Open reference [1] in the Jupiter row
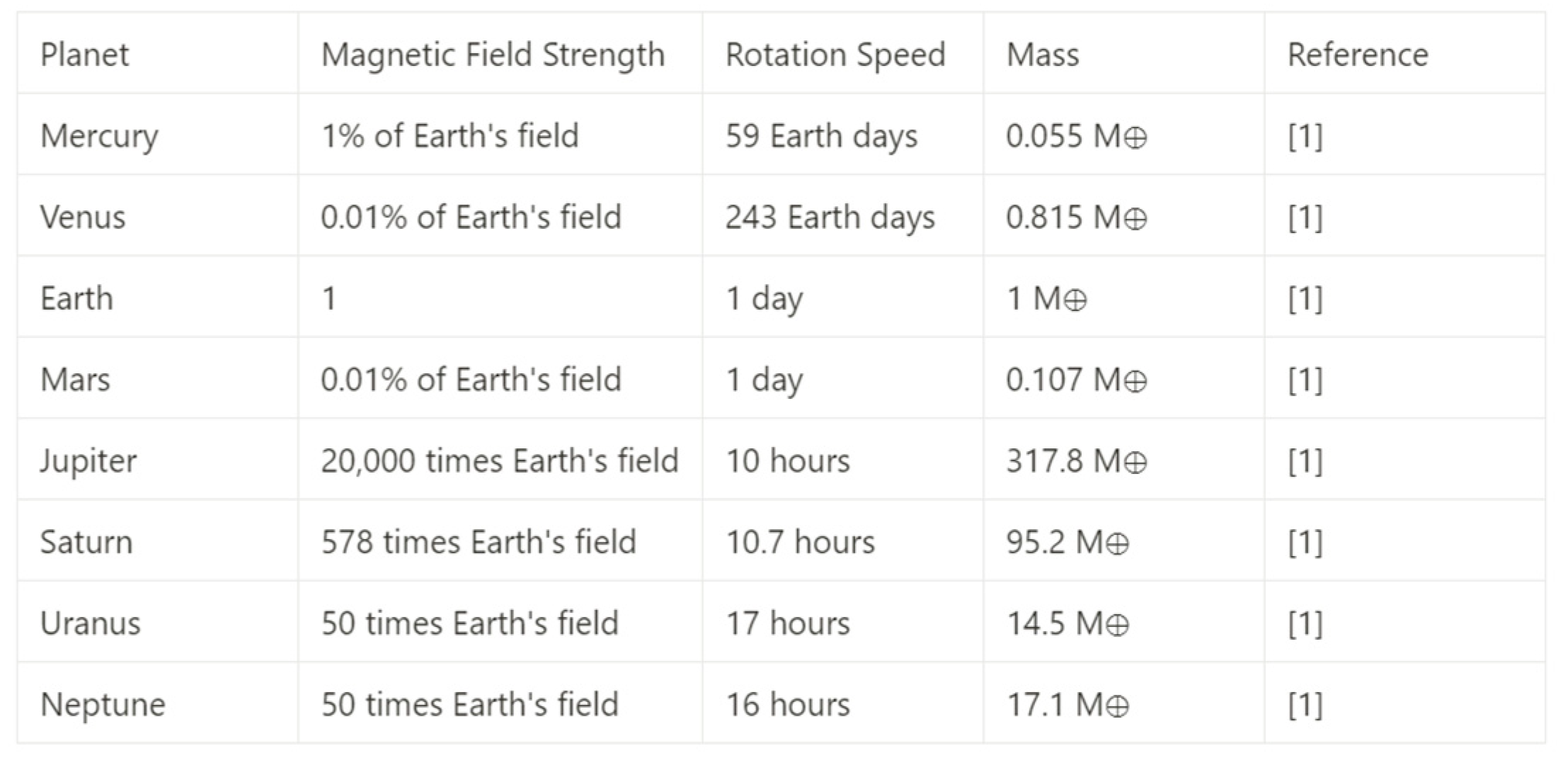 1305,461
